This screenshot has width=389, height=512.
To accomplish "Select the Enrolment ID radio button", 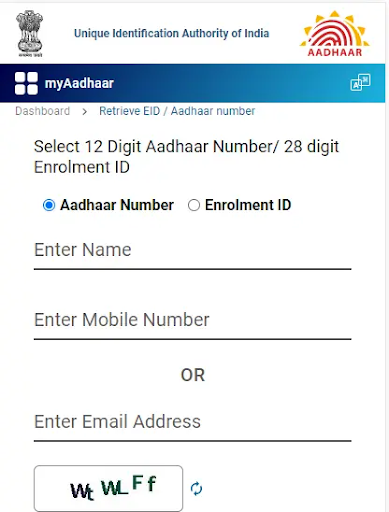I will point(194,205).
